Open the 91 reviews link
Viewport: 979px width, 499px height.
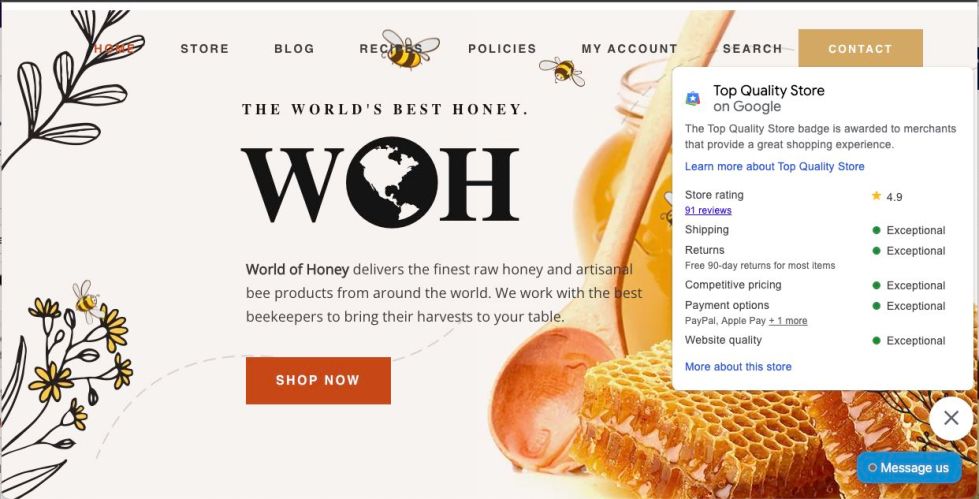tap(708, 210)
